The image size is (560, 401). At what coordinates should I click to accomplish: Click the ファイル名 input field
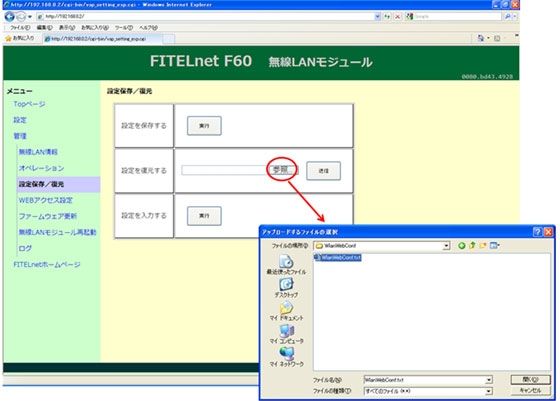tap(425, 380)
